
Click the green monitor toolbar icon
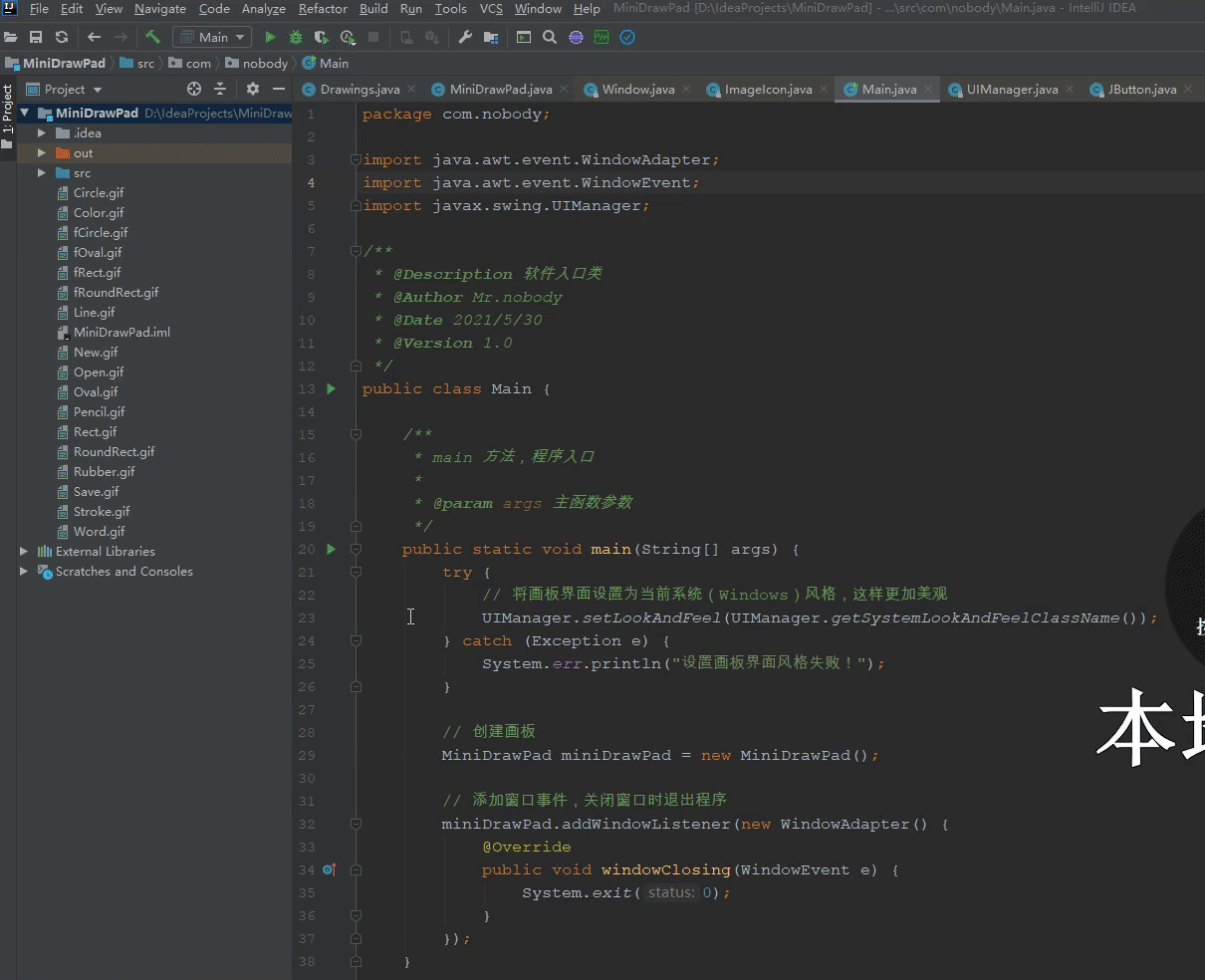tap(602, 37)
